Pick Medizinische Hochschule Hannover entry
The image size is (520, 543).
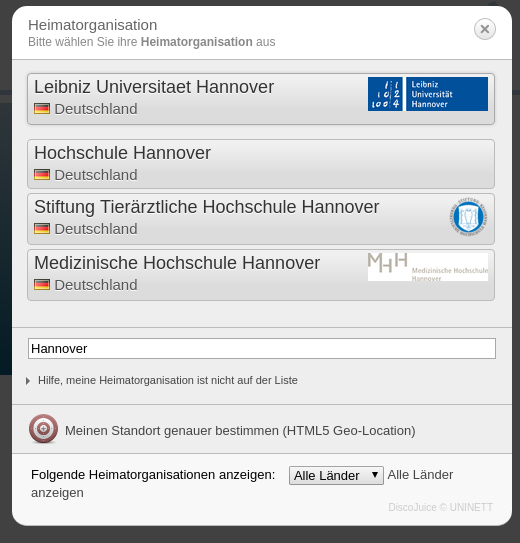pyautogui.click(x=261, y=275)
